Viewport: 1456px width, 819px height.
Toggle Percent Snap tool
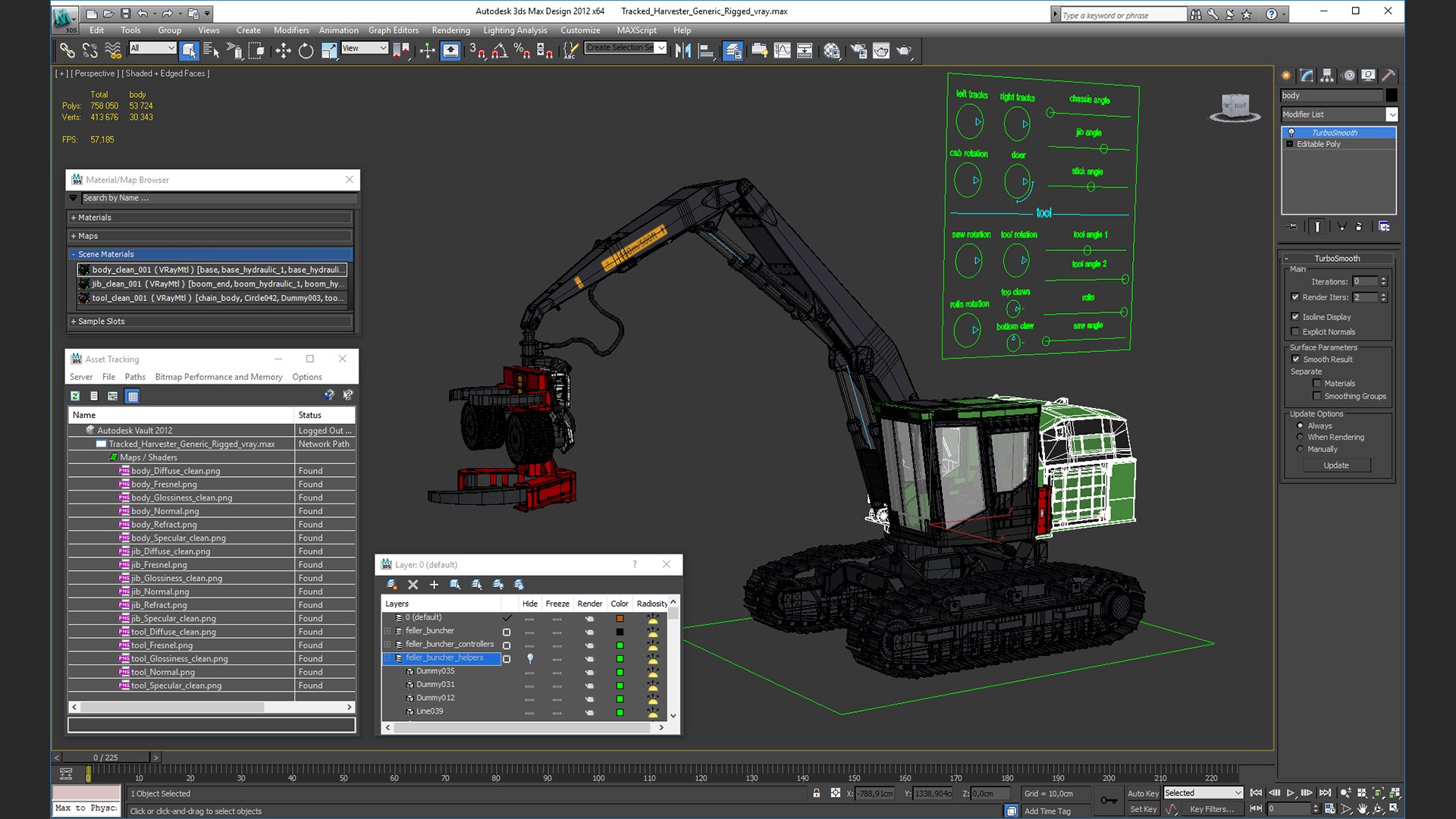tap(522, 51)
